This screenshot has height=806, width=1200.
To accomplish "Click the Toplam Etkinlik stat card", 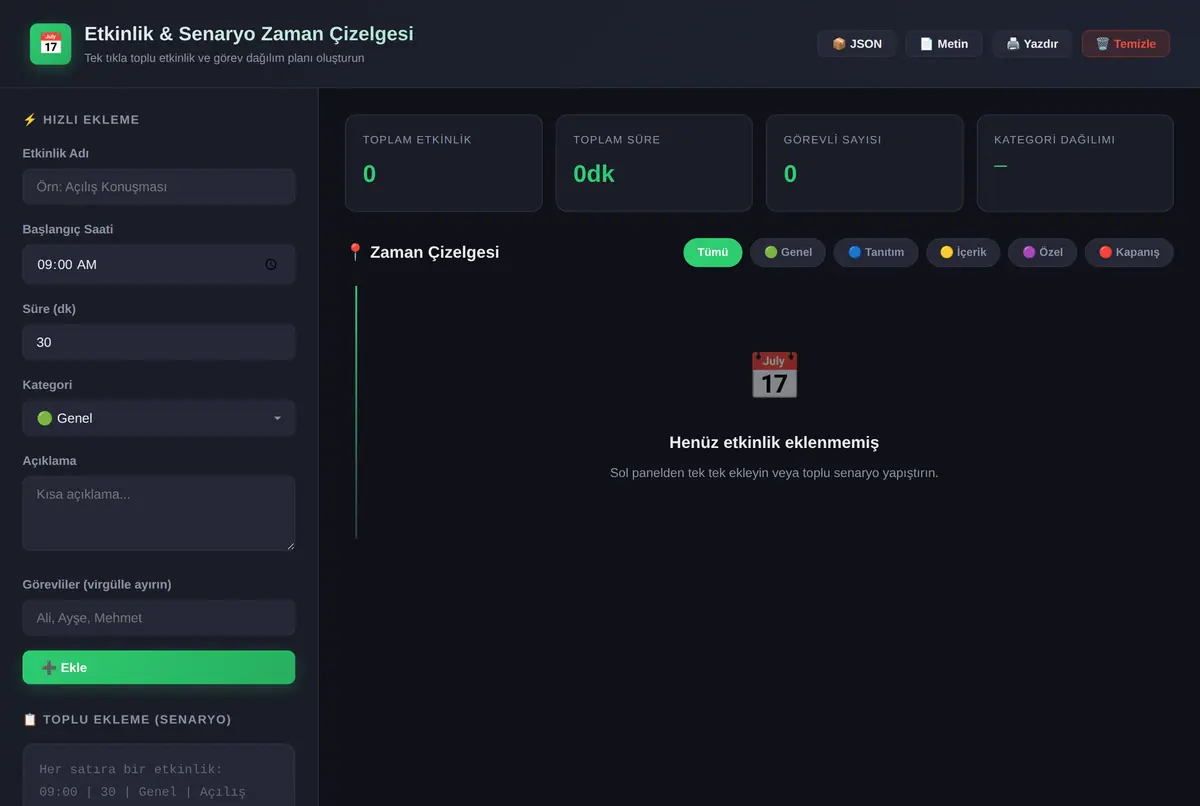I will tap(444, 163).
